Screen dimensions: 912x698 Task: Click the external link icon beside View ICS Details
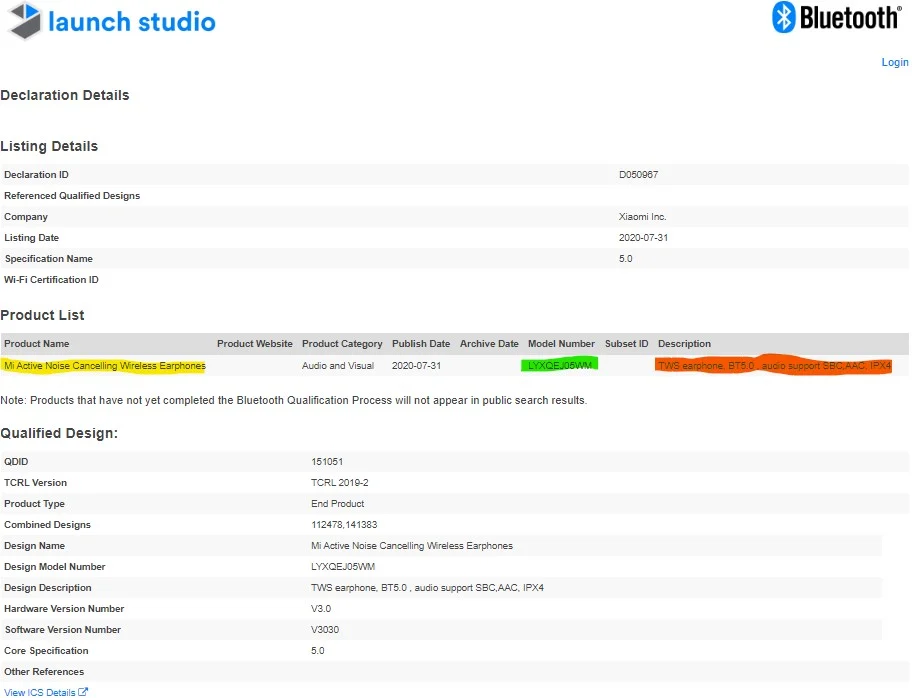(83, 692)
